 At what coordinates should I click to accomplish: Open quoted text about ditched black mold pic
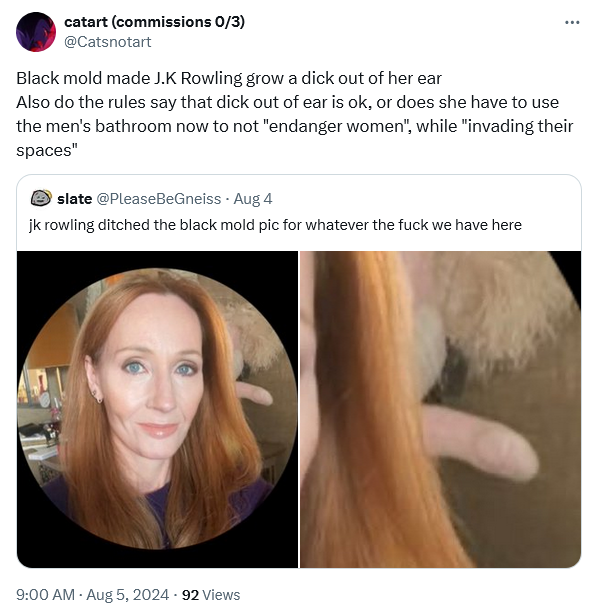(x=275, y=225)
